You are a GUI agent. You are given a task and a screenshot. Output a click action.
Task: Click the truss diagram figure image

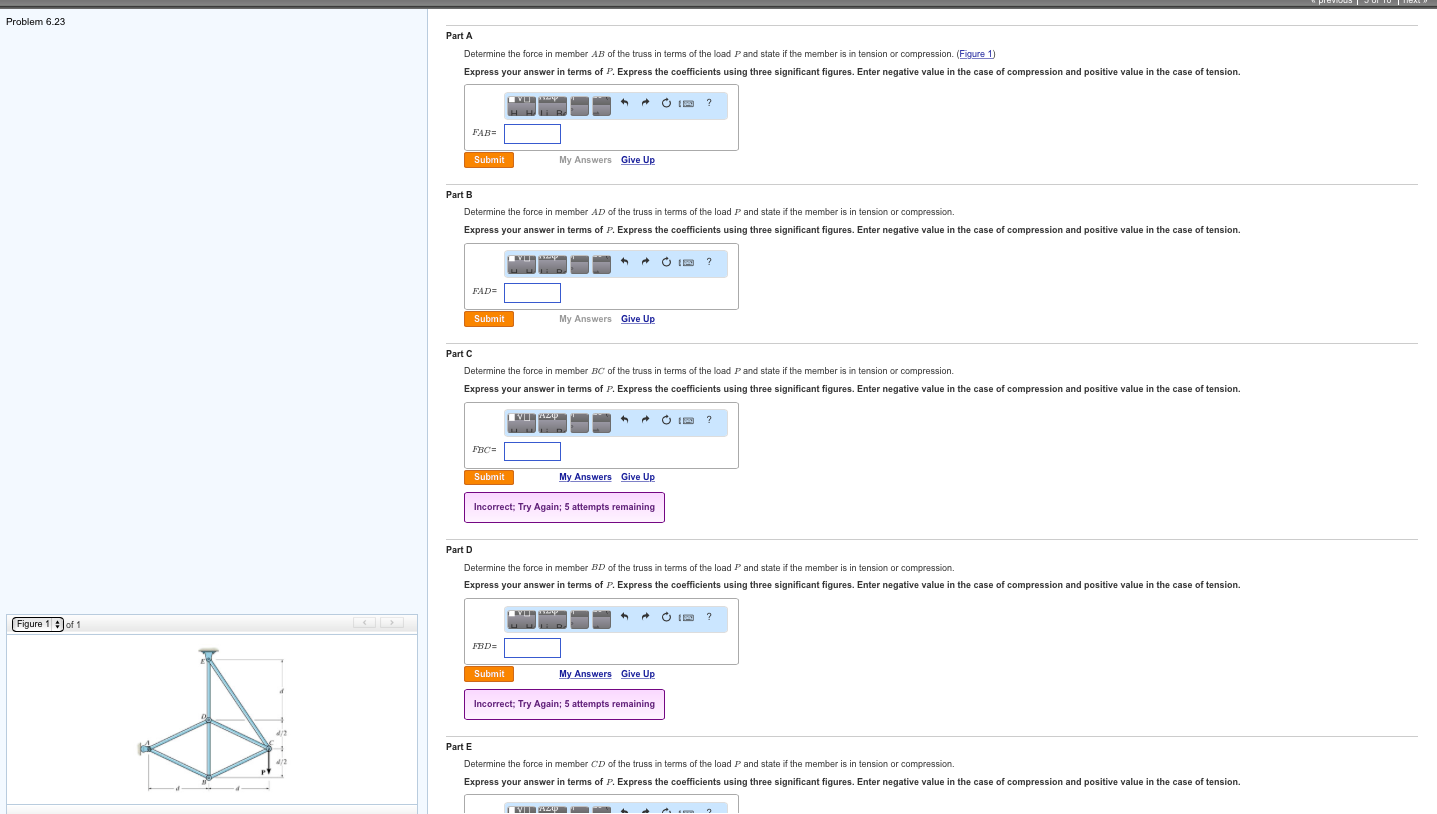(211, 718)
